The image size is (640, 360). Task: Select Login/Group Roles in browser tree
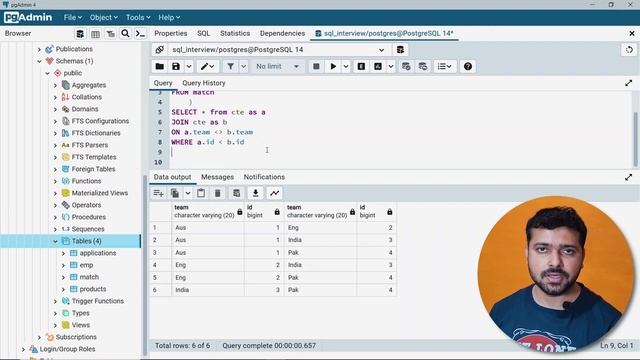tap(67, 349)
